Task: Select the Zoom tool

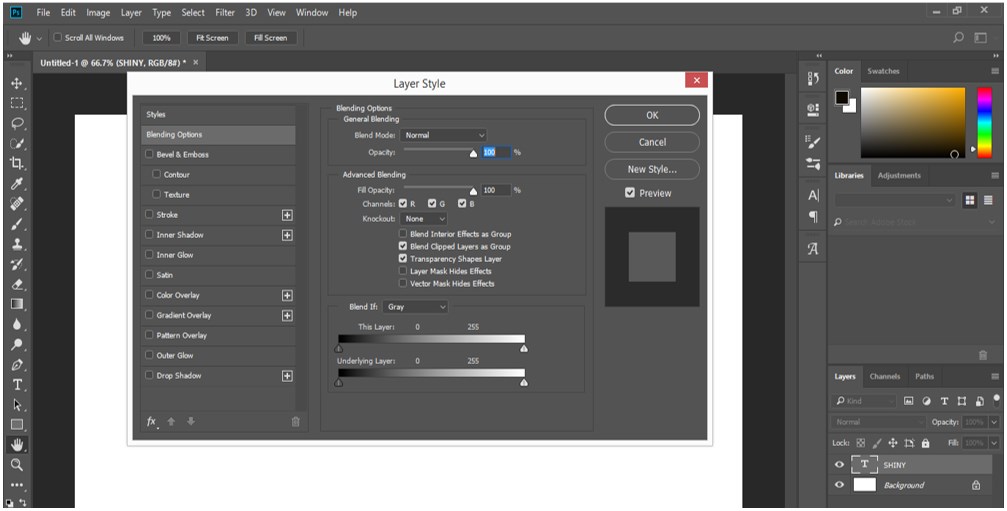Action: tap(17, 464)
